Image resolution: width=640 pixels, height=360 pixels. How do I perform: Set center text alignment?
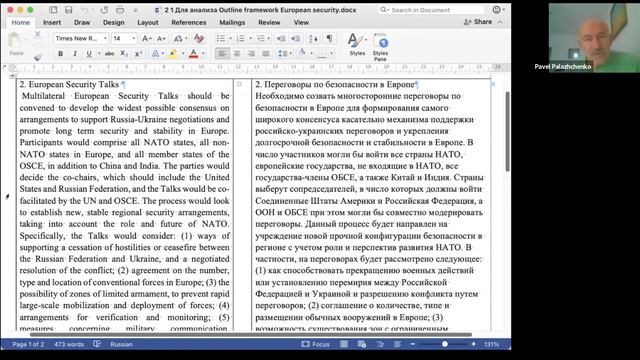[x=237, y=54]
